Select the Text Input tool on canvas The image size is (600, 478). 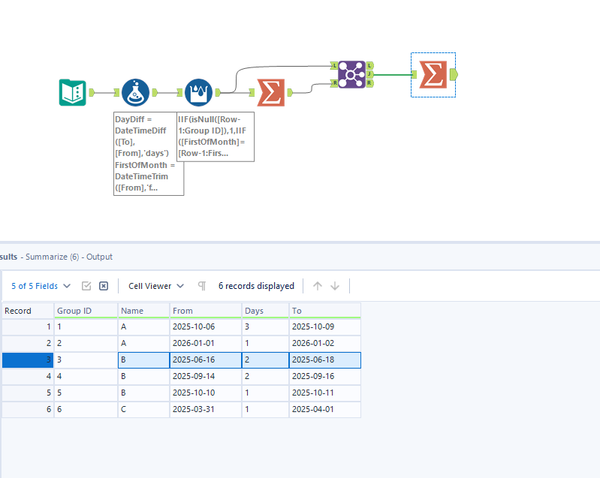[x=72, y=92]
